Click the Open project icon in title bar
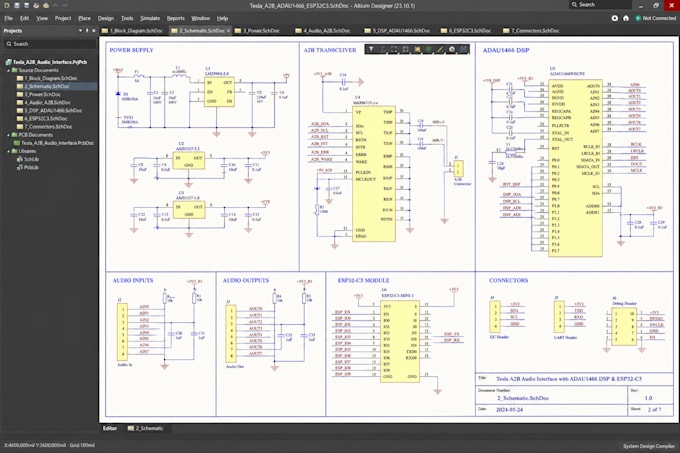This screenshot has height=453, width=680. point(46,5)
